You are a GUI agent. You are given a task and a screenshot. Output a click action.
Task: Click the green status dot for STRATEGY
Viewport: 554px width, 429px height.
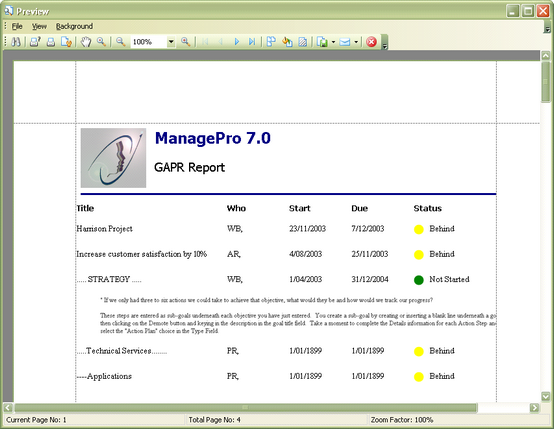pos(419,280)
